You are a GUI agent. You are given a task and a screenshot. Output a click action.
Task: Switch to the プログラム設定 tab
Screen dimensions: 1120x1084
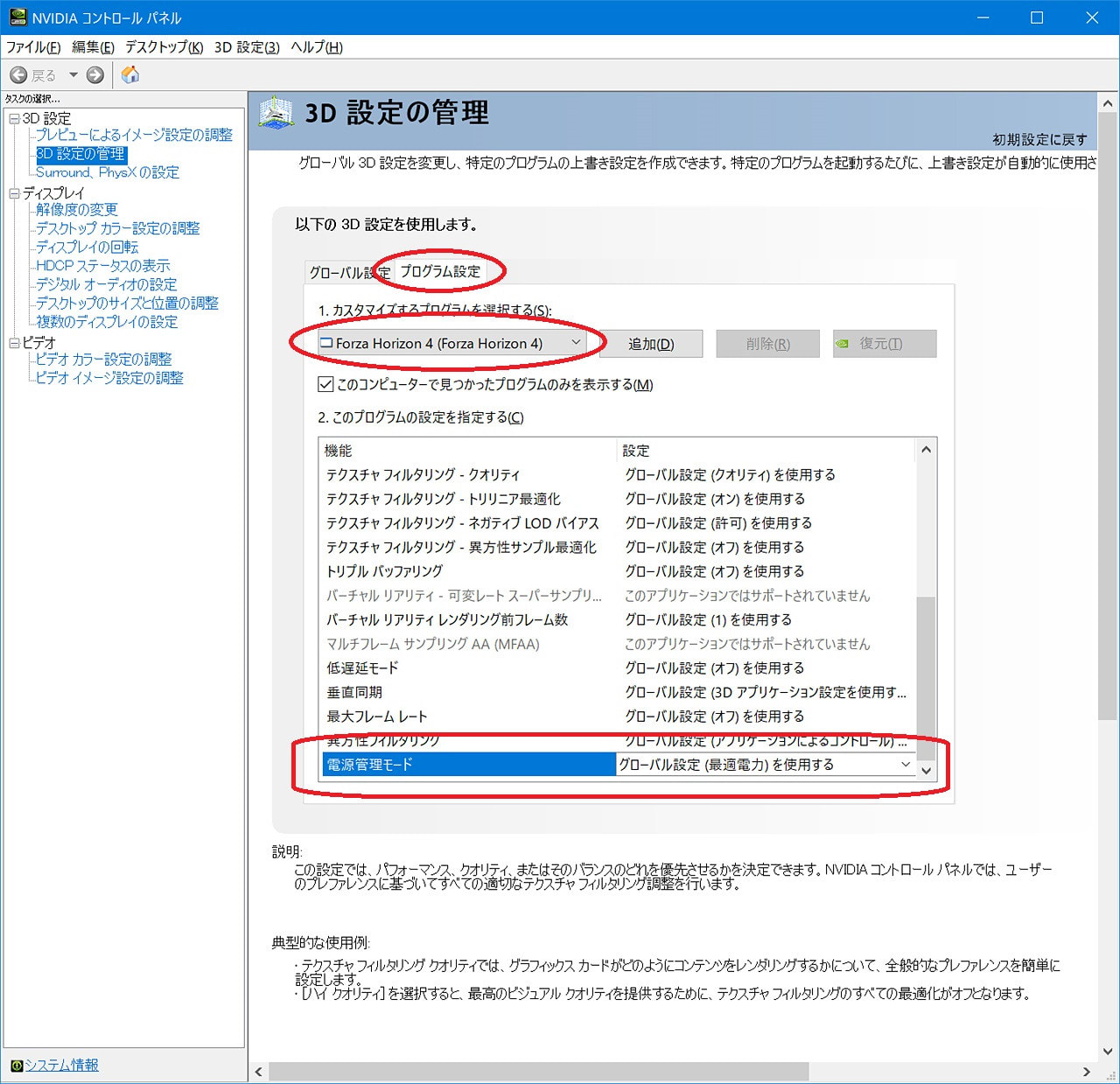(440, 271)
